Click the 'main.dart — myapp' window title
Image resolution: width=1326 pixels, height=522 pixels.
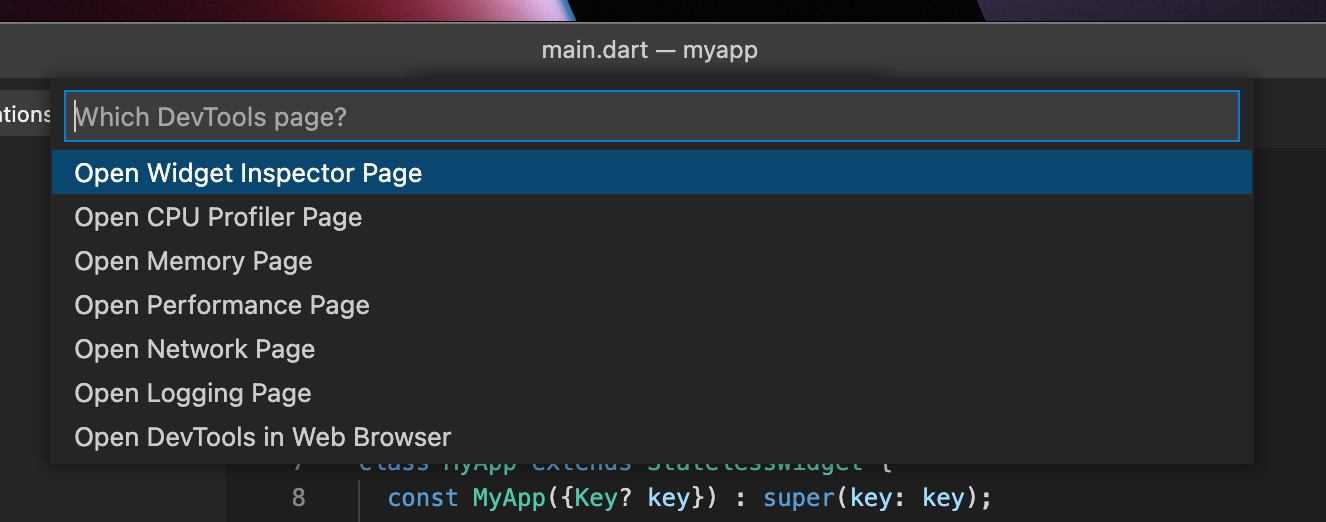pyautogui.click(x=650, y=49)
